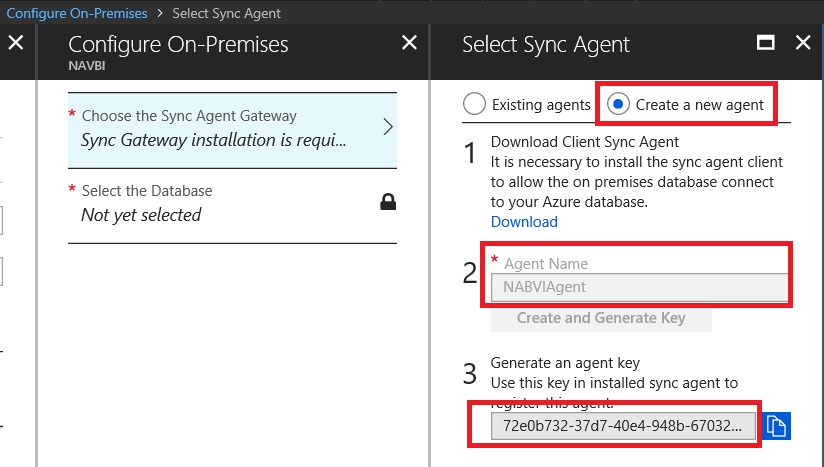
Task: Maximize the Select Sync Agent blade
Action: (x=765, y=43)
